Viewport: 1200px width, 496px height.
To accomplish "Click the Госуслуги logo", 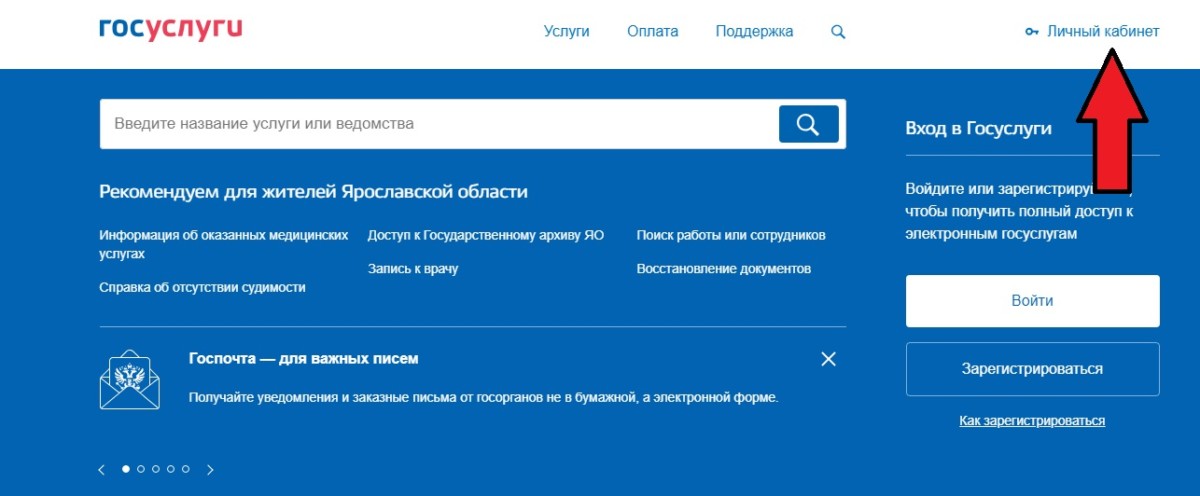I will pos(171,30).
